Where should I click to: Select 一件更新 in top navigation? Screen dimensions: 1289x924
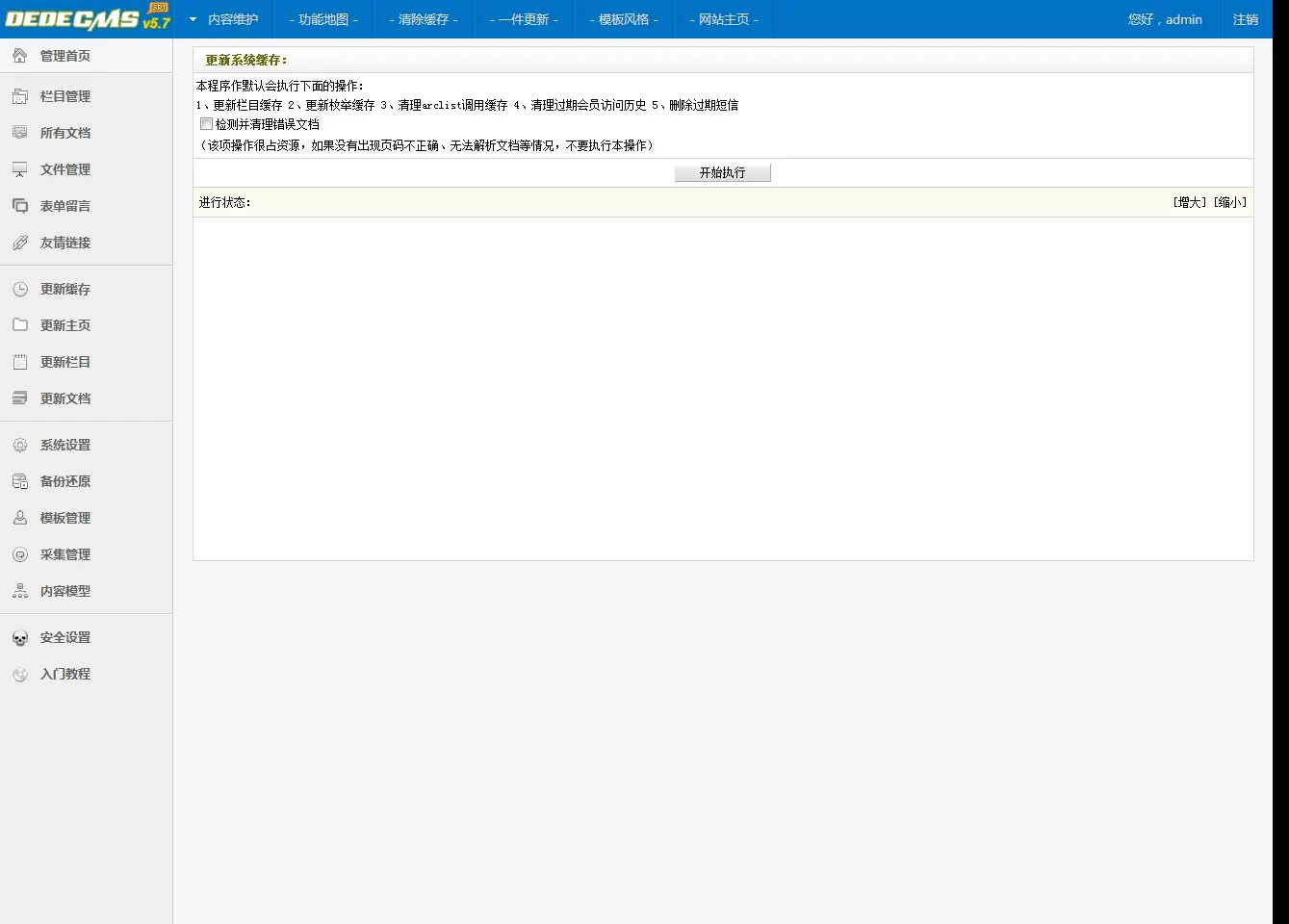[524, 19]
